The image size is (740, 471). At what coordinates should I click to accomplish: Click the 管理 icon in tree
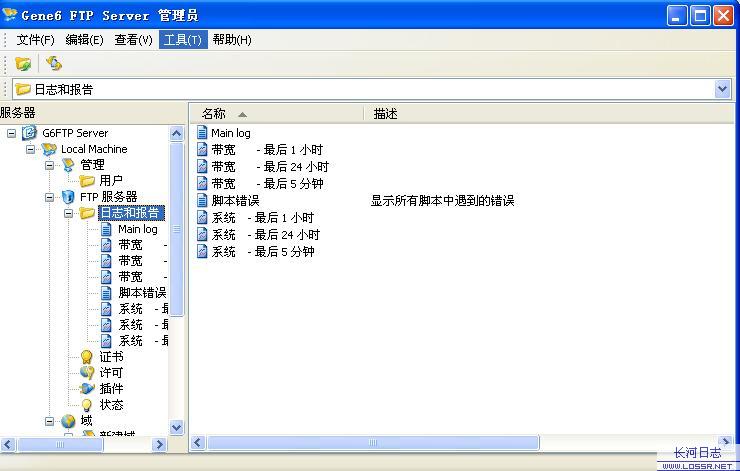[68, 165]
